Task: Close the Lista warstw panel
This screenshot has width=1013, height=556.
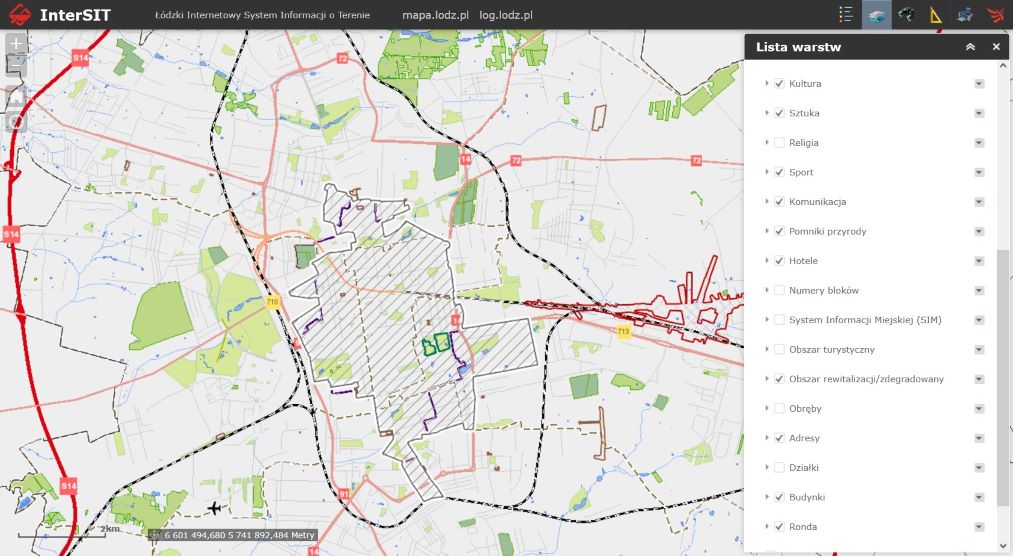Action: click(996, 47)
